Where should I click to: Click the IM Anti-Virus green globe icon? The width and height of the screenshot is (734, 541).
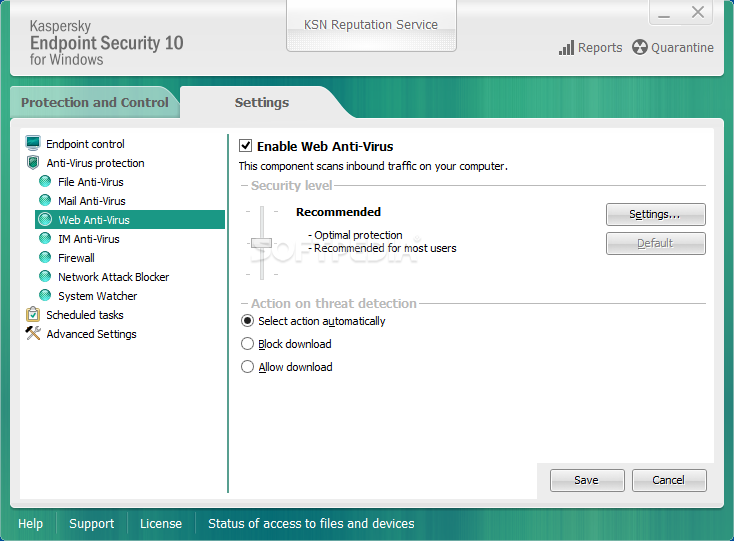[x=45, y=238]
